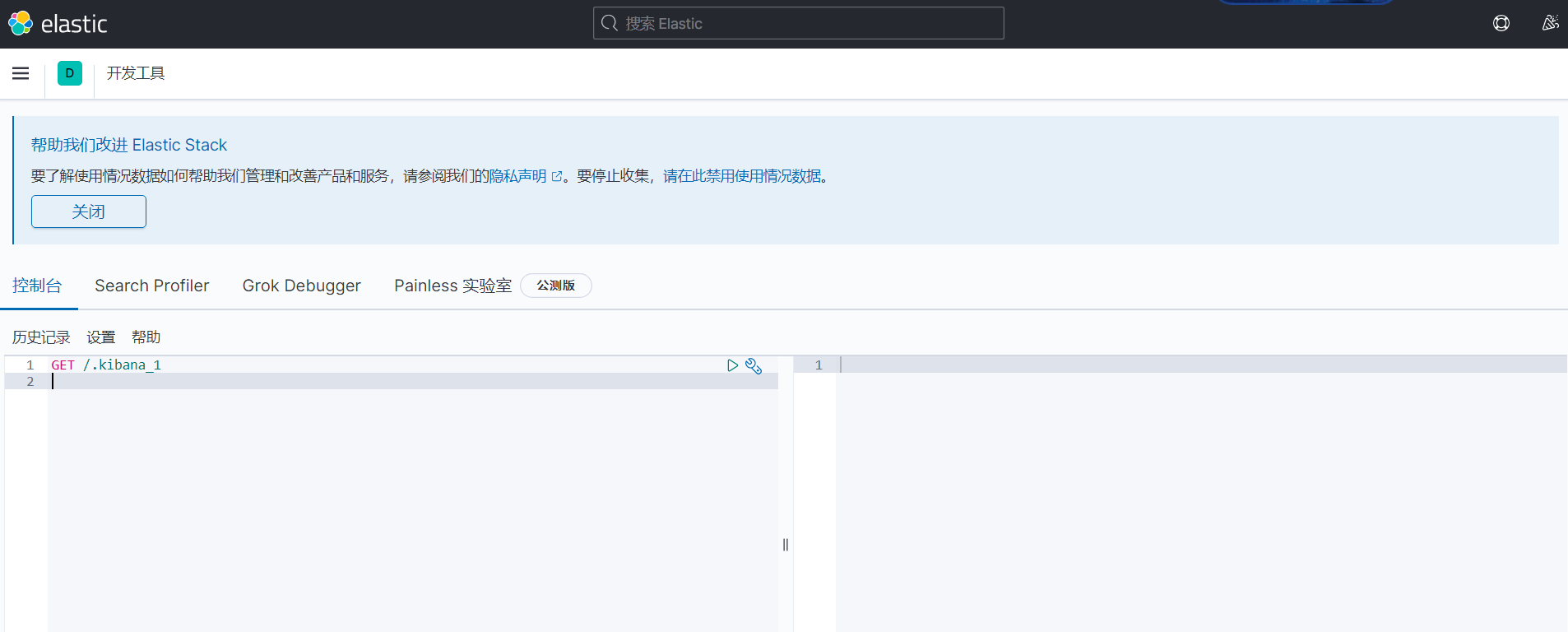Switch to Search Profiler tab
This screenshot has width=1568, height=632.
(x=152, y=286)
